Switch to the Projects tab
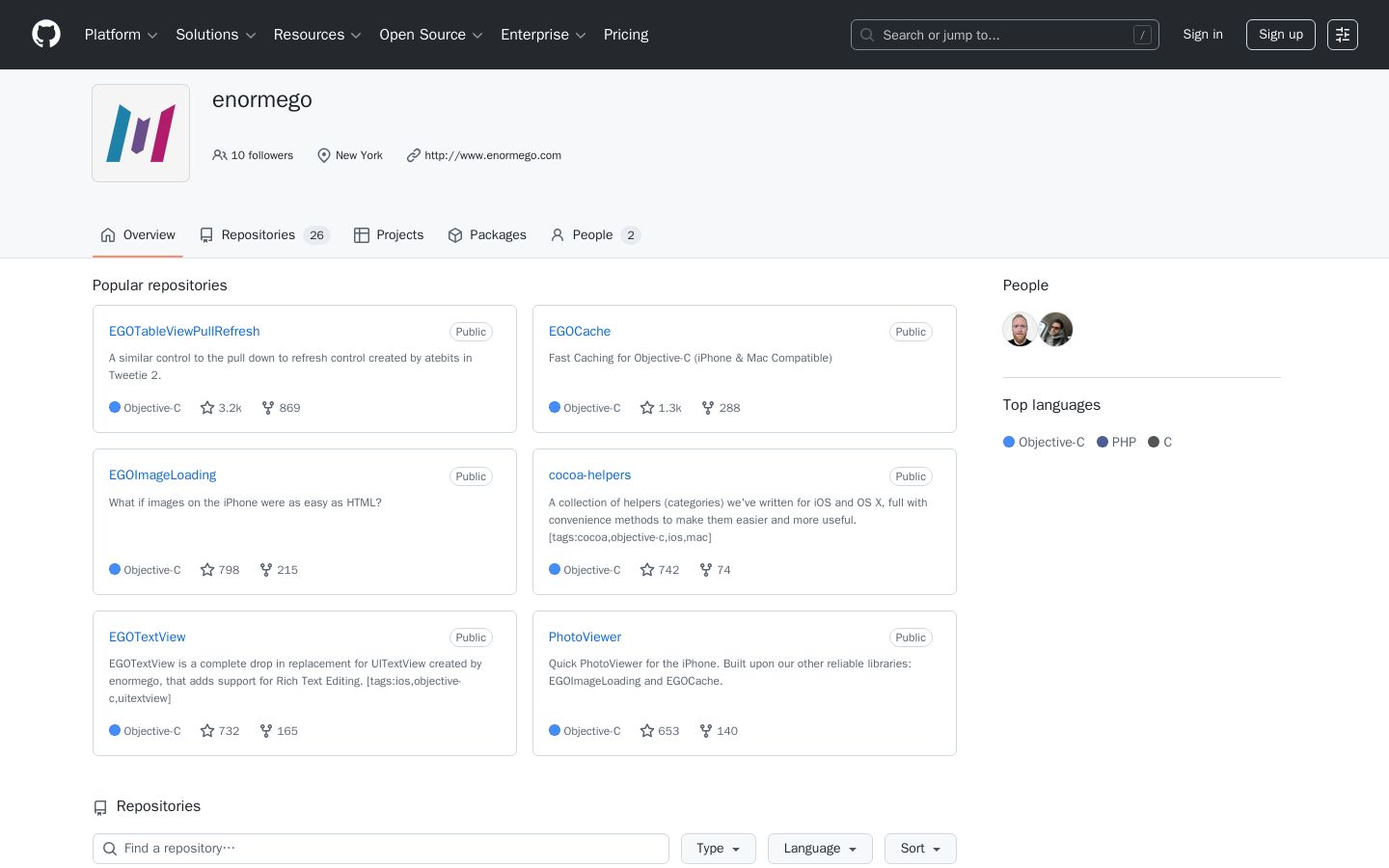Viewport: 1389px width, 868px height. coord(389,235)
